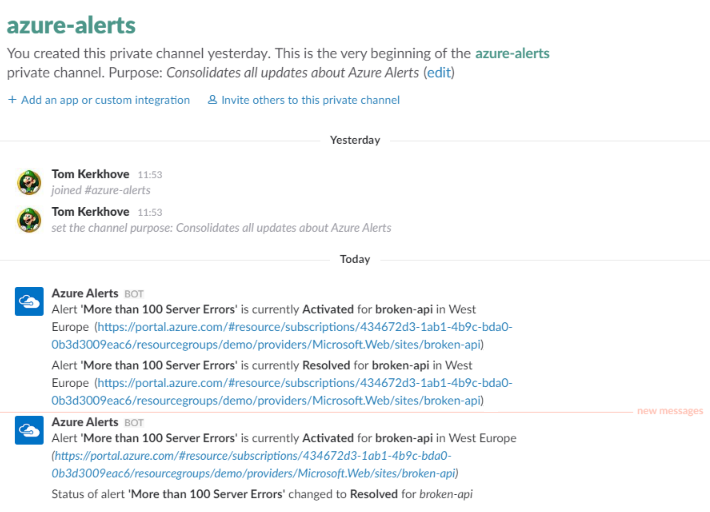This screenshot has height=512, width=710.
Task: Click first Azure Alerts bot cloud icon
Action: (29, 301)
